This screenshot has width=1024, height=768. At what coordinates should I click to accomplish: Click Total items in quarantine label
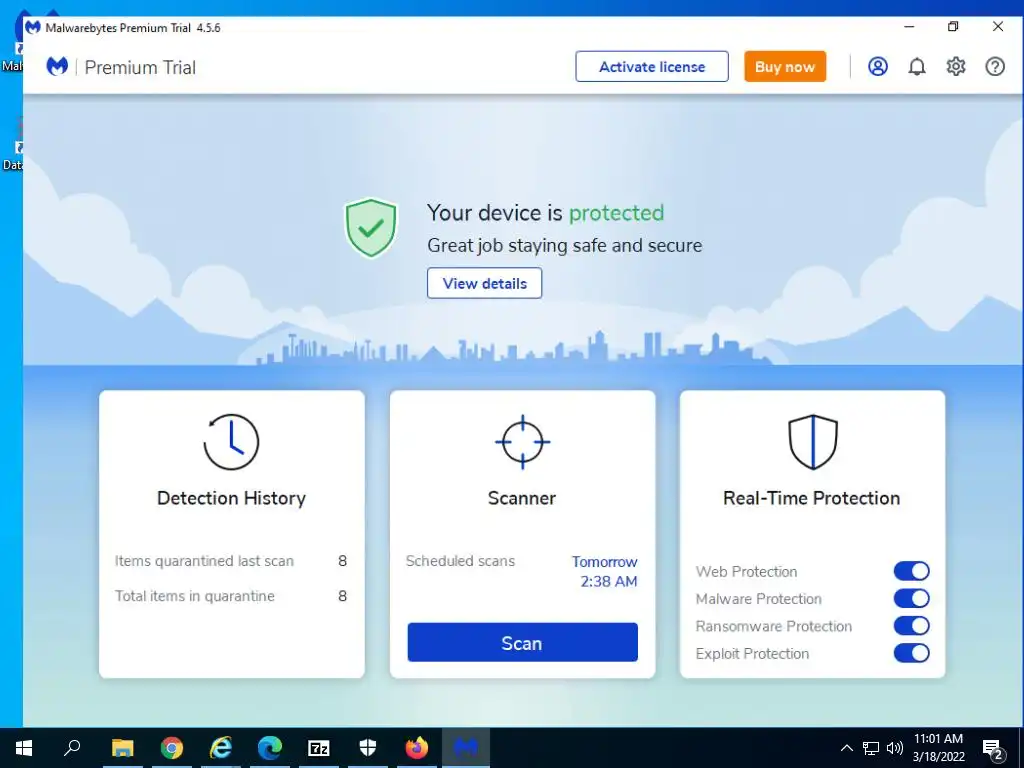[x=195, y=596]
